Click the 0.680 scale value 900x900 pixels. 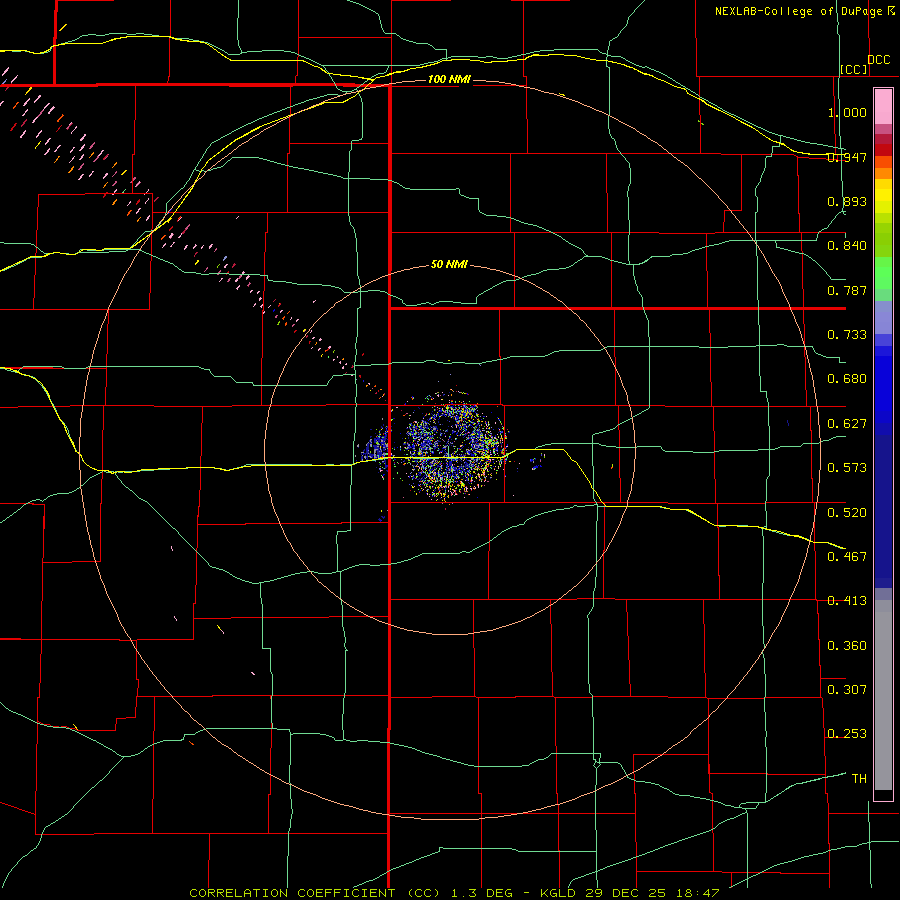tap(847, 379)
